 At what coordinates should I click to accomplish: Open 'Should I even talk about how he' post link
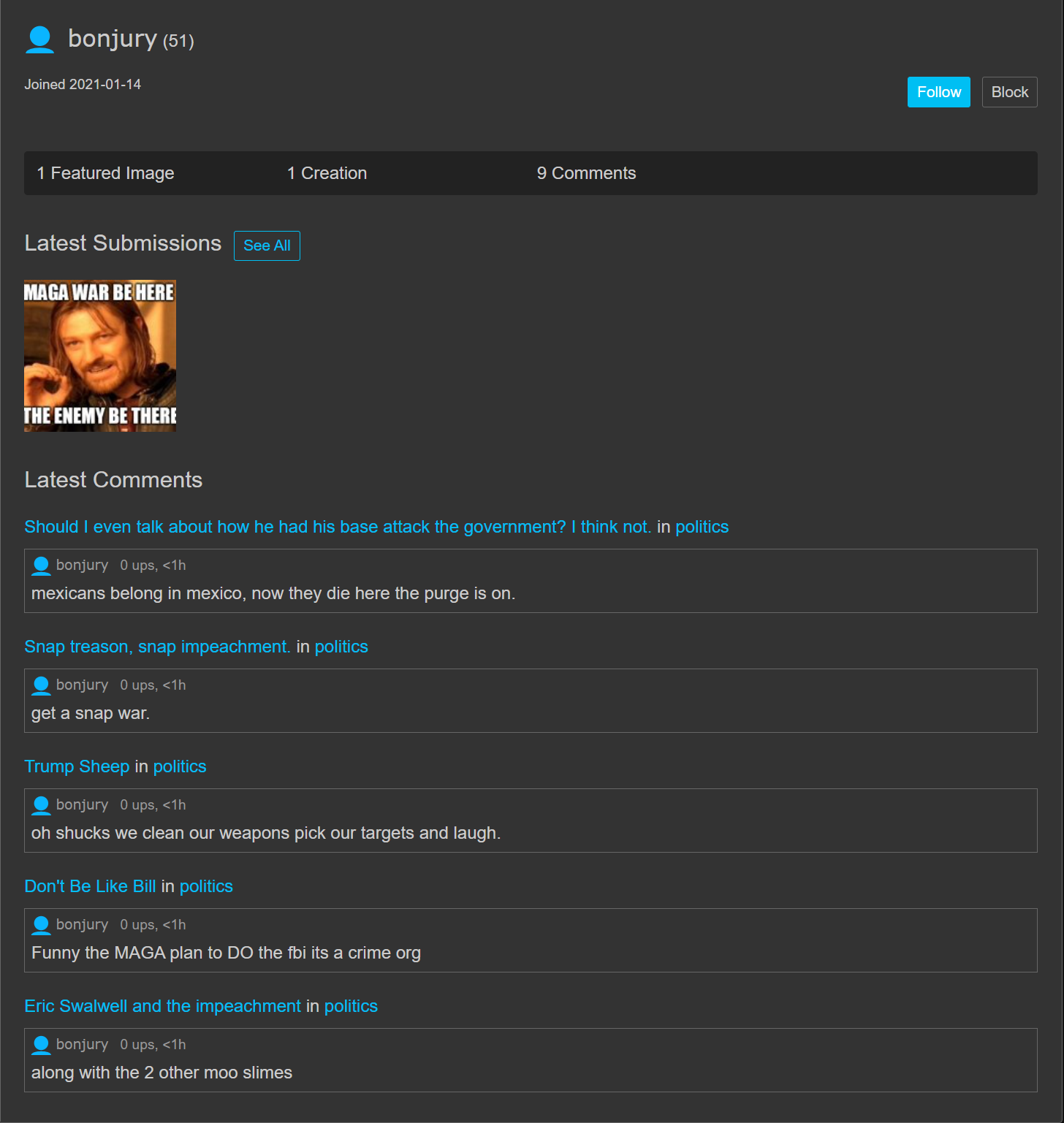point(338,527)
